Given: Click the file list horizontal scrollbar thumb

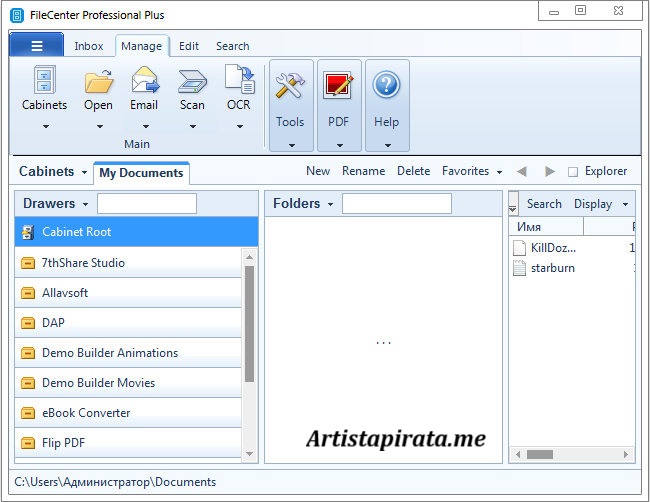Looking at the screenshot, I should coord(540,454).
